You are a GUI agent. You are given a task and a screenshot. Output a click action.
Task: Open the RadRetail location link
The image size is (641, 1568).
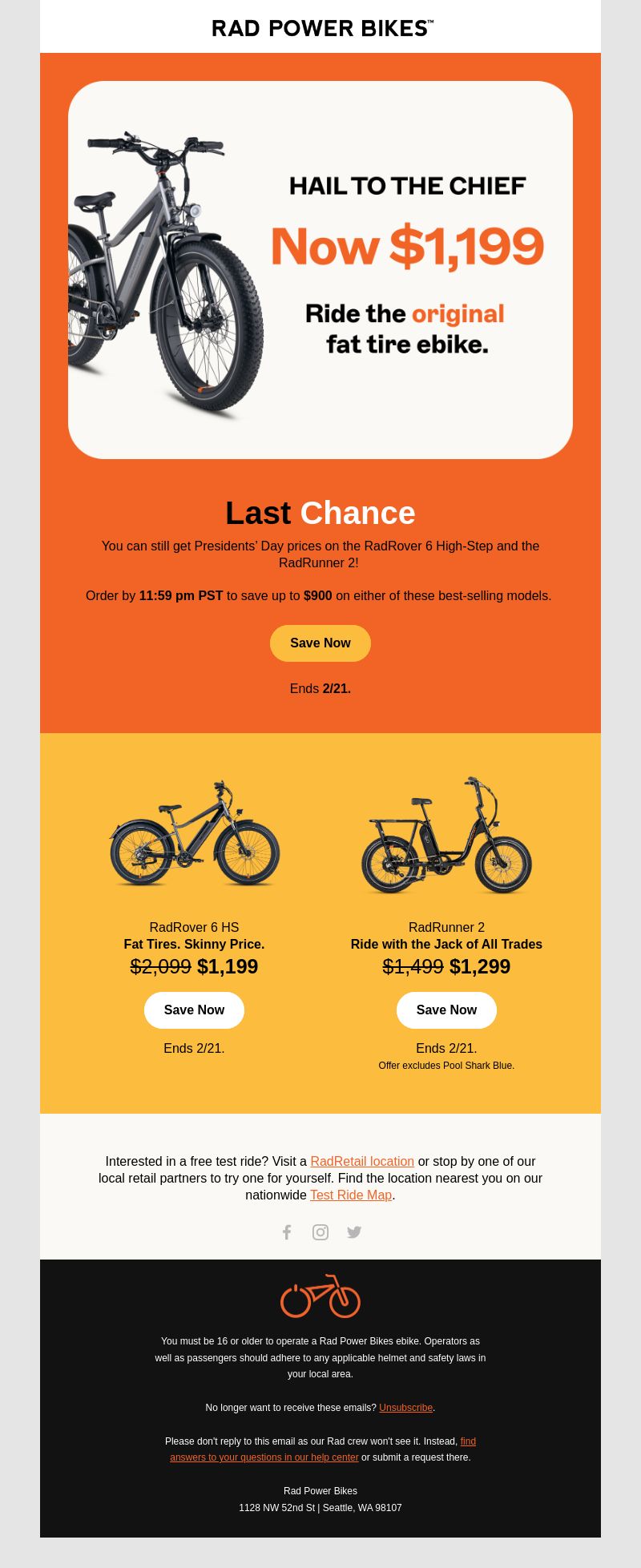[362, 1161]
